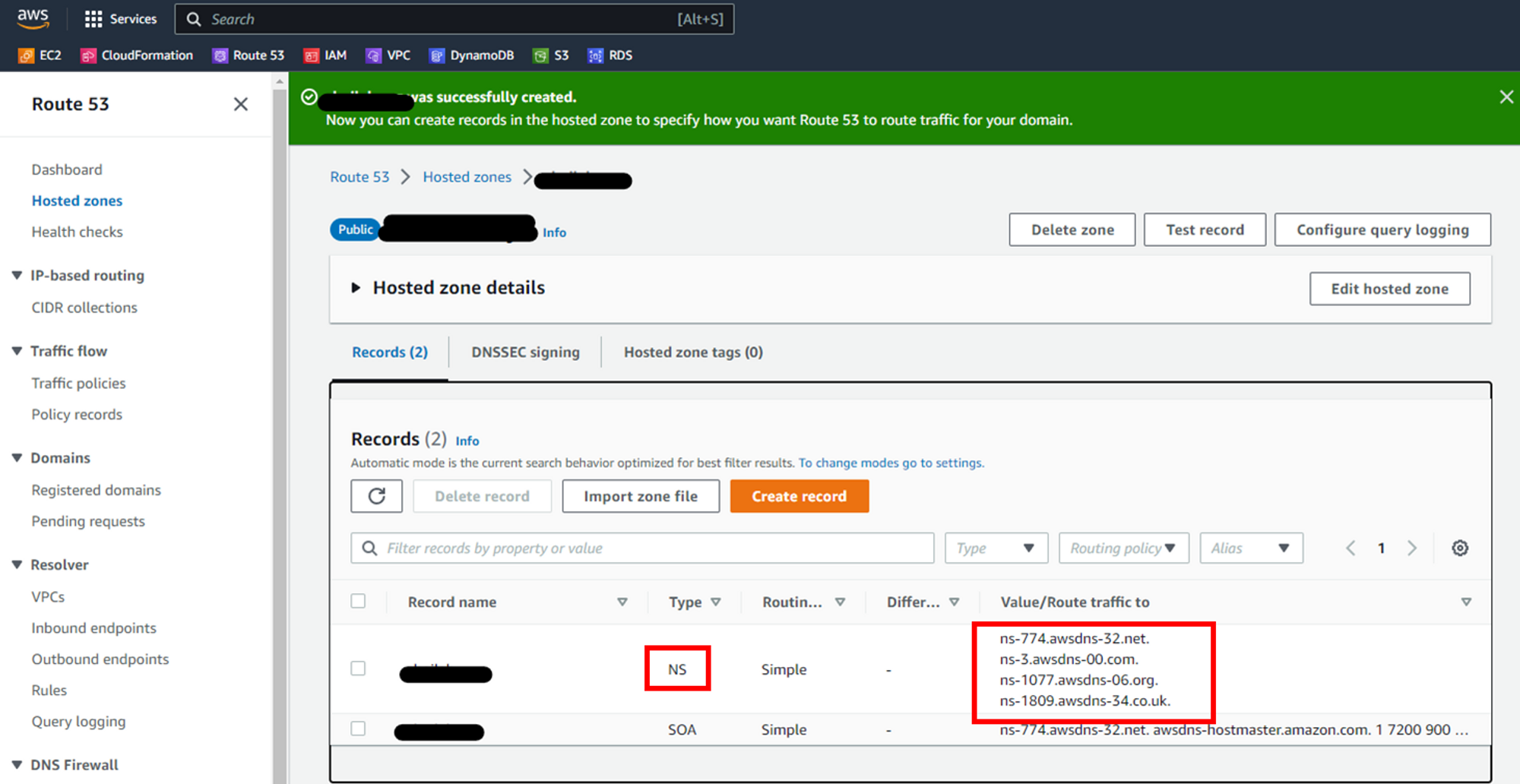Image resolution: width=1520 pixels, height=784 pixels.
Task: Open IAM shortcut in favorites bar
Action: point(325,55)
